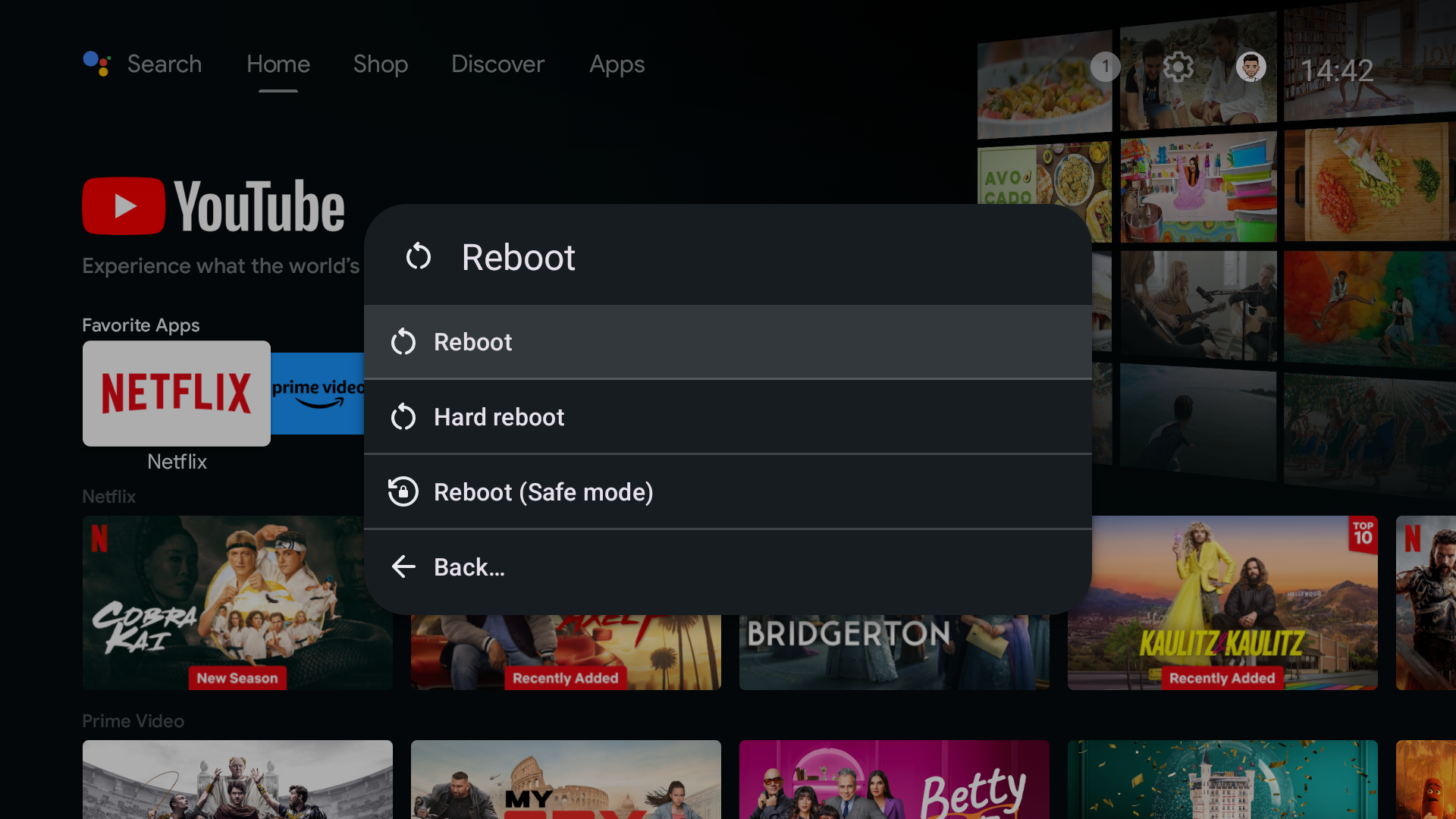
Task: Choose Hard reboot
Action: tap(728, 417)
